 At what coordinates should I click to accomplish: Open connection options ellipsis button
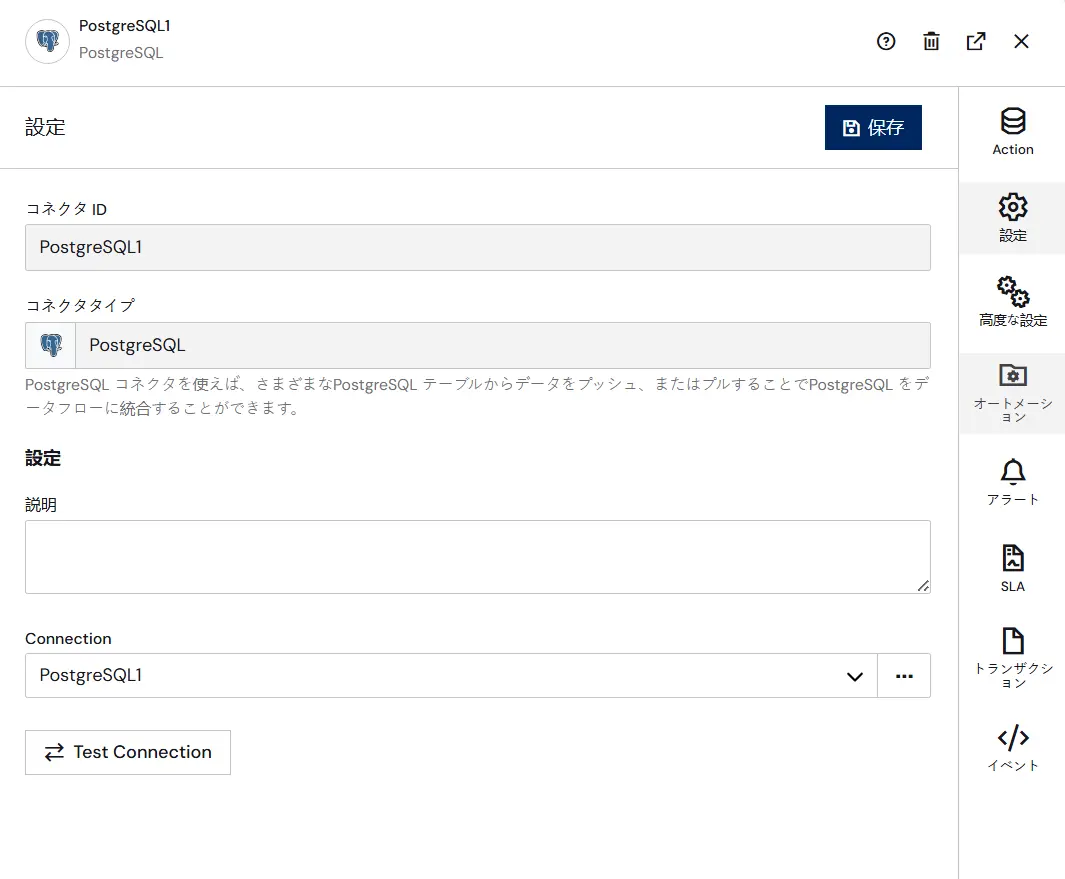click(904, 675)
